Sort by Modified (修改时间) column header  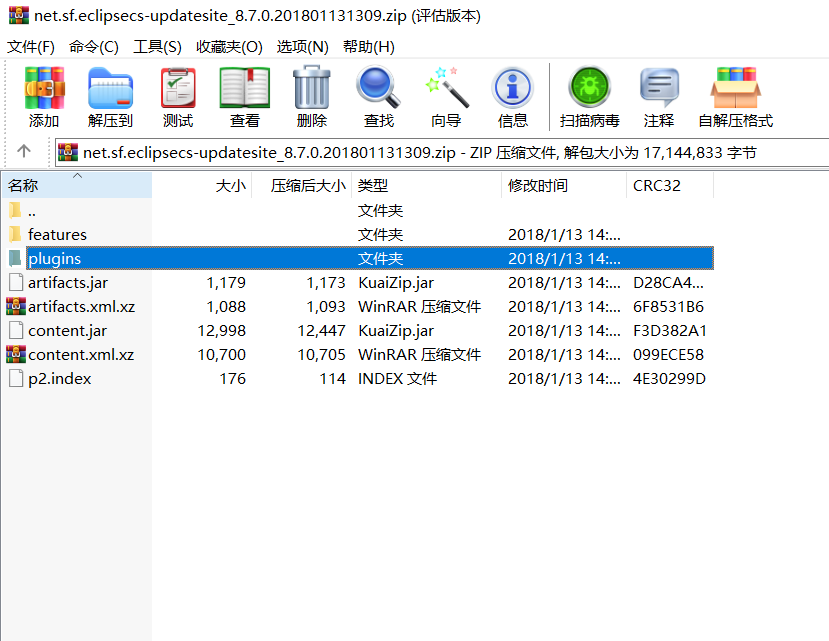[564, 185]
